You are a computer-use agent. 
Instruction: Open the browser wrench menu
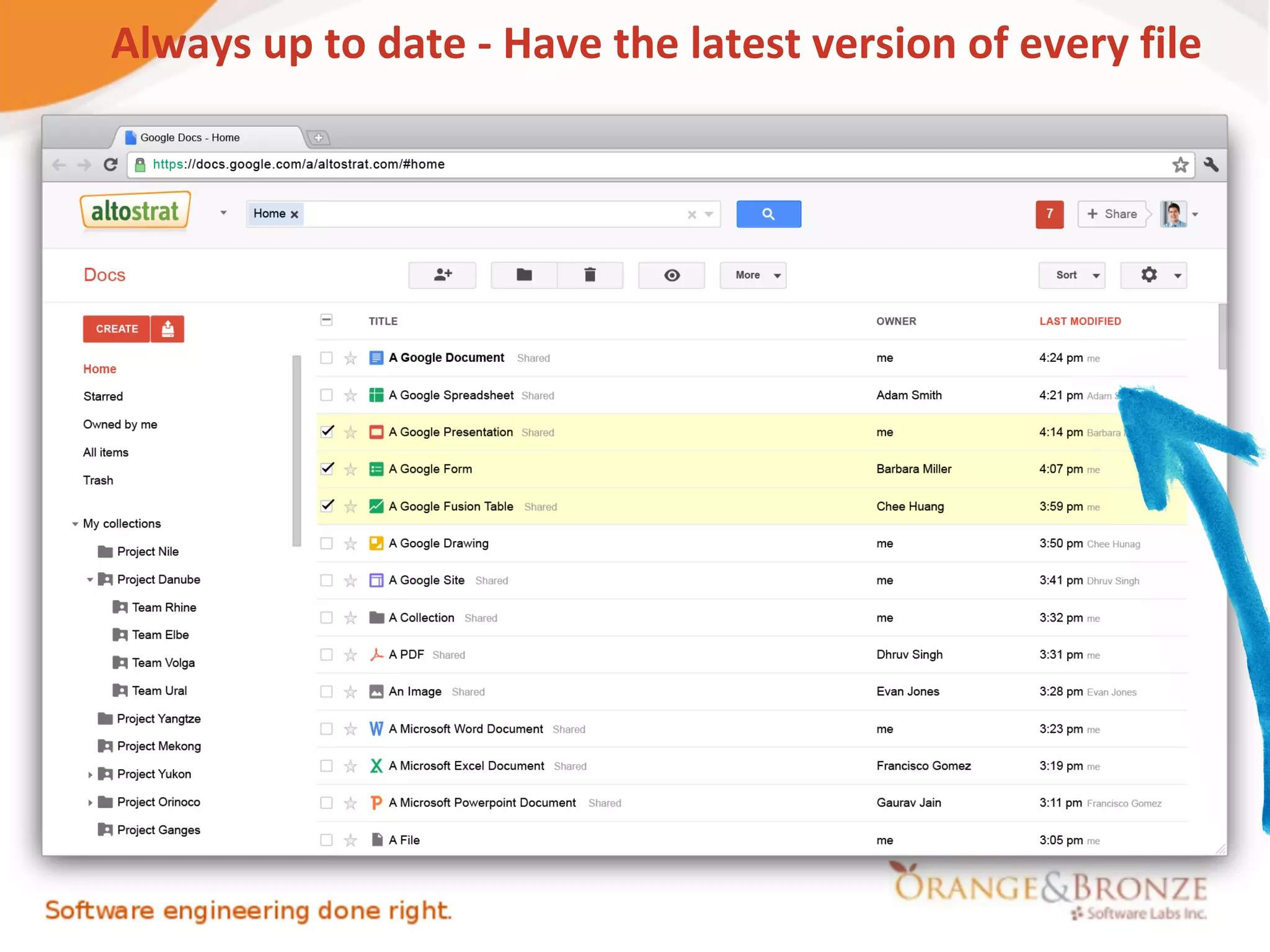[x=1210, y=164]
